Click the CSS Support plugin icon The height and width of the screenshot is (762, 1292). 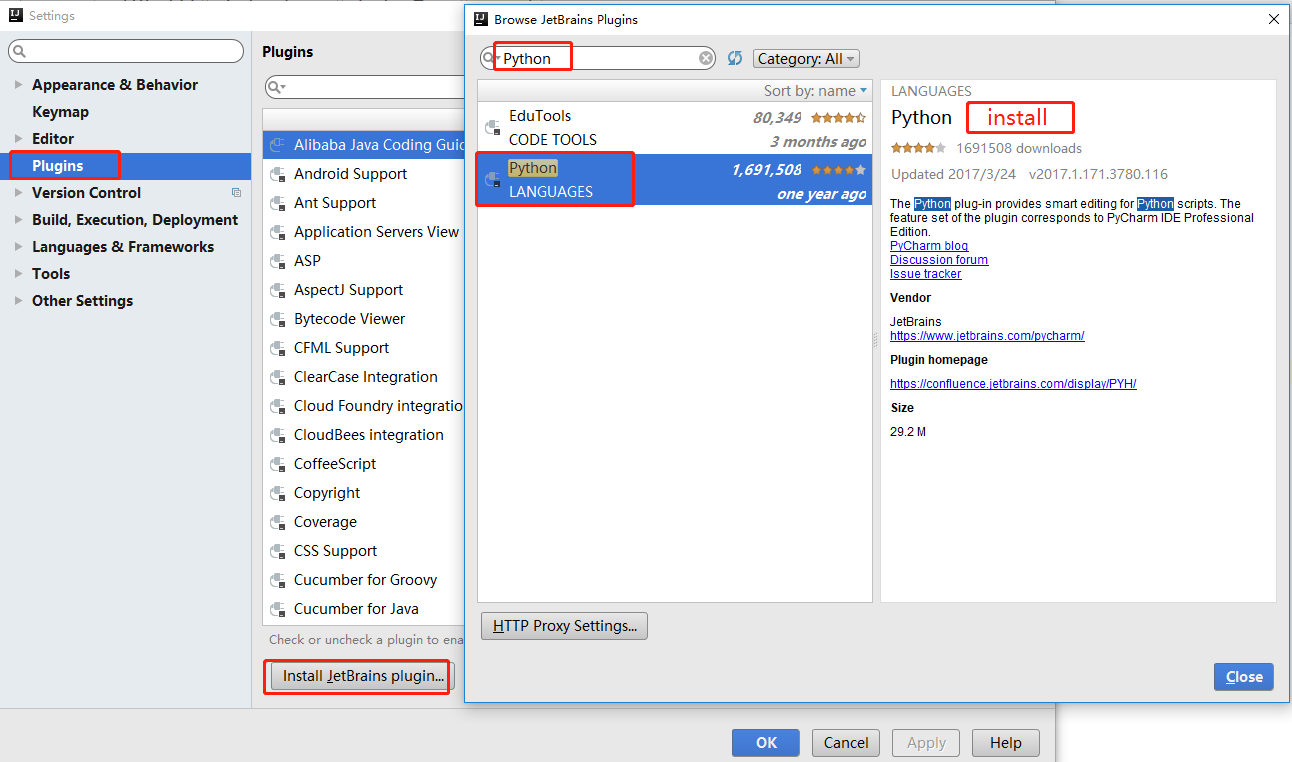point(279,551)
